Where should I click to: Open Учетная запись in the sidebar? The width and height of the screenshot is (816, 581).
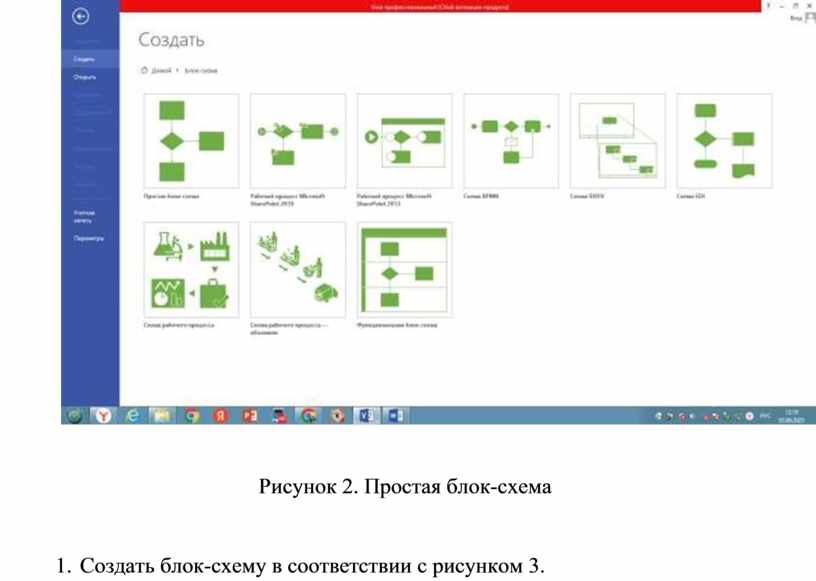pos(84,216)
